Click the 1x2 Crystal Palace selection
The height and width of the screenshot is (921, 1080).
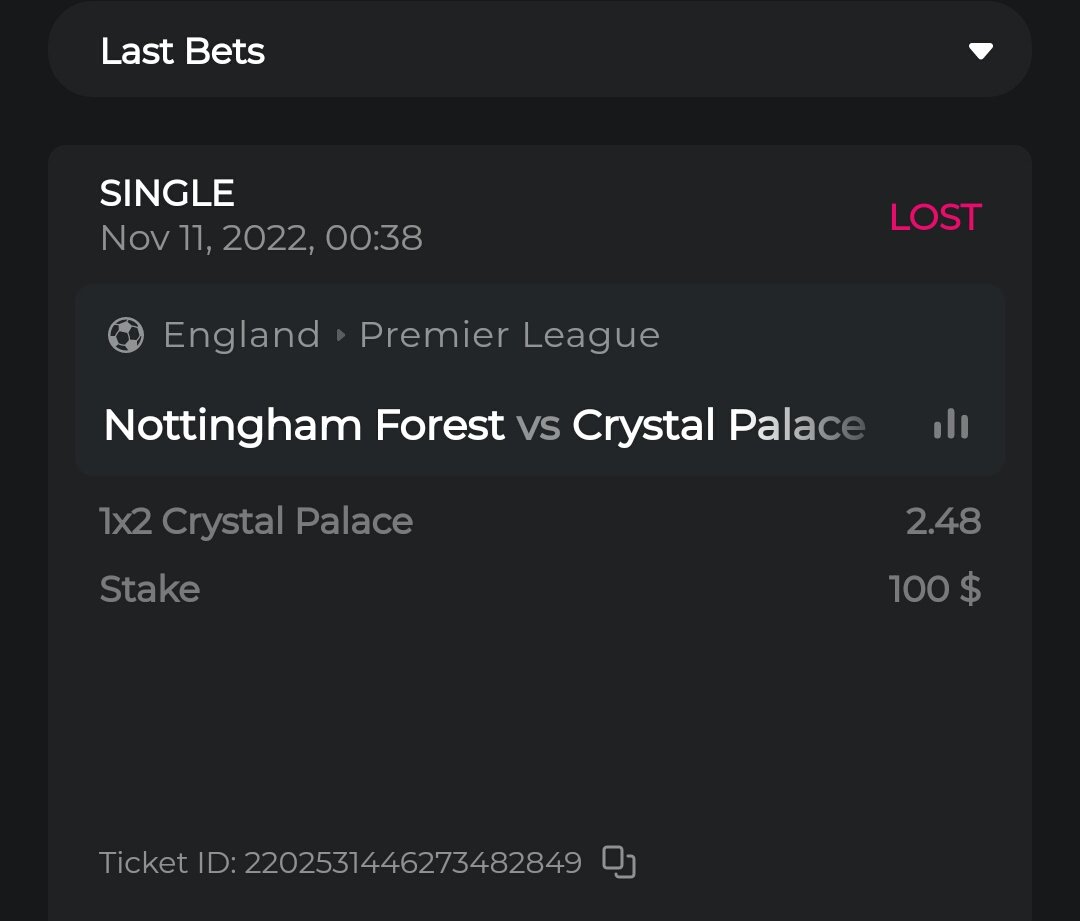point(256,521)
